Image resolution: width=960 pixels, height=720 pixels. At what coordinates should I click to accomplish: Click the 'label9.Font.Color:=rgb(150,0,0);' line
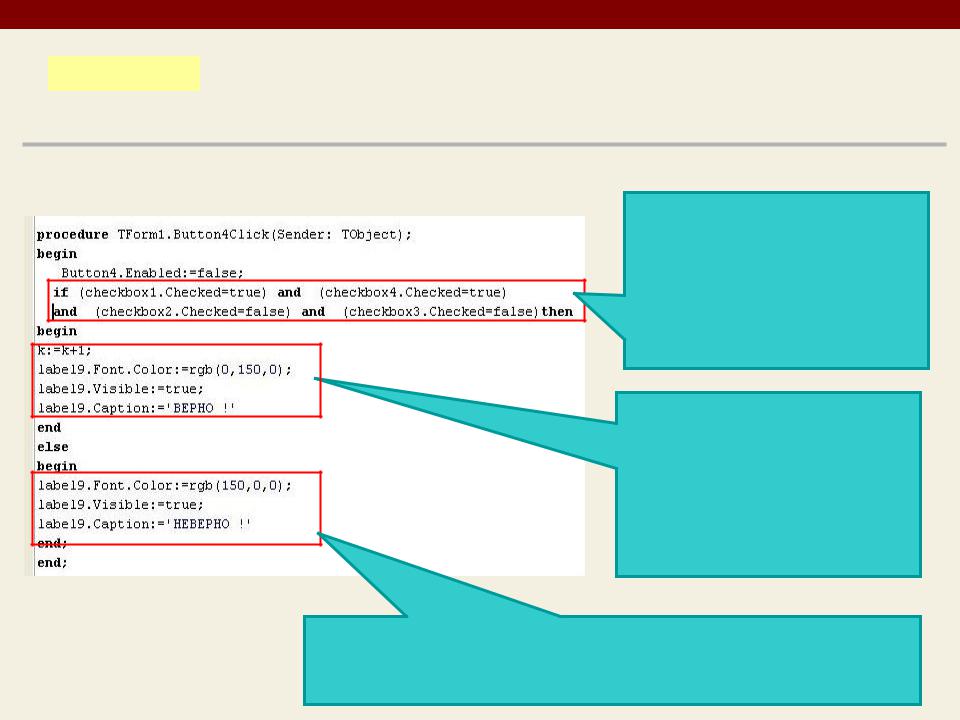click(165, 486)
